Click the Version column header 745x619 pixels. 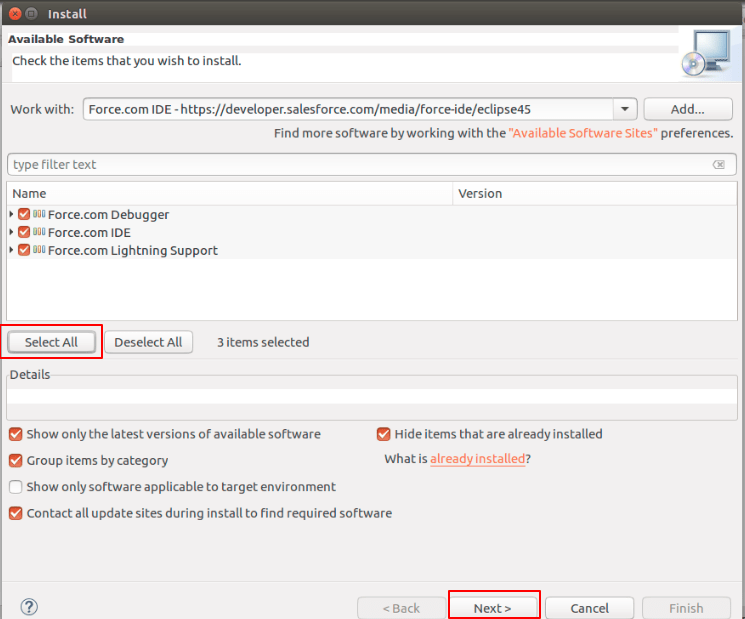click(594, 193)
